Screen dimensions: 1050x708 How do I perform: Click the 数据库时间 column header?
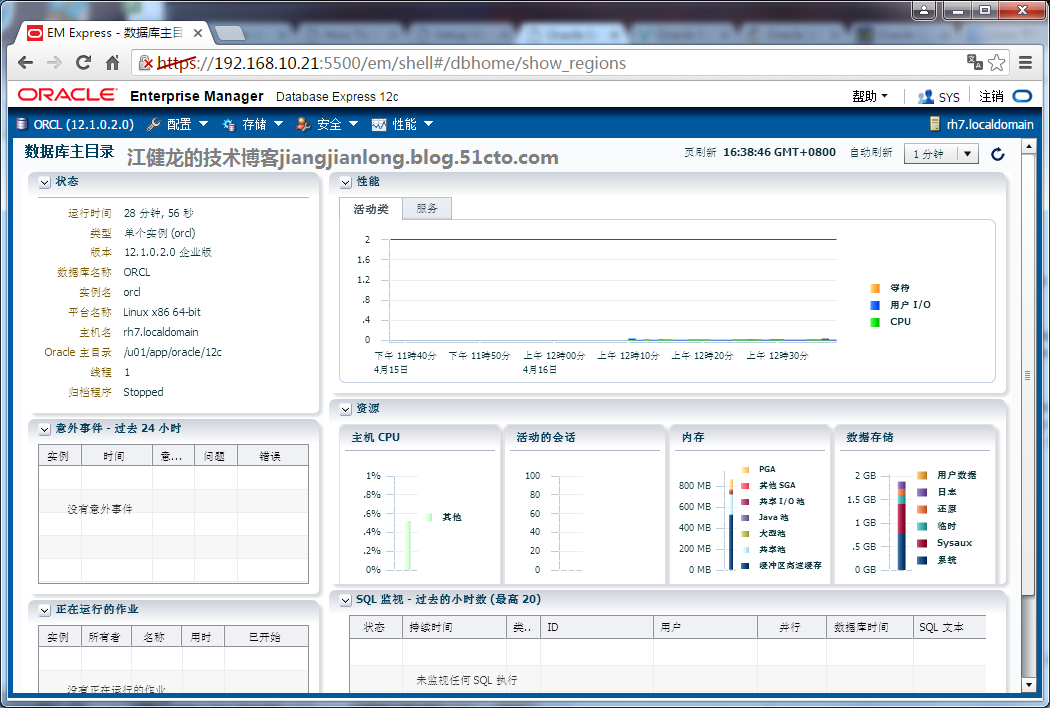pyautogui.click(x=869, y=627)
